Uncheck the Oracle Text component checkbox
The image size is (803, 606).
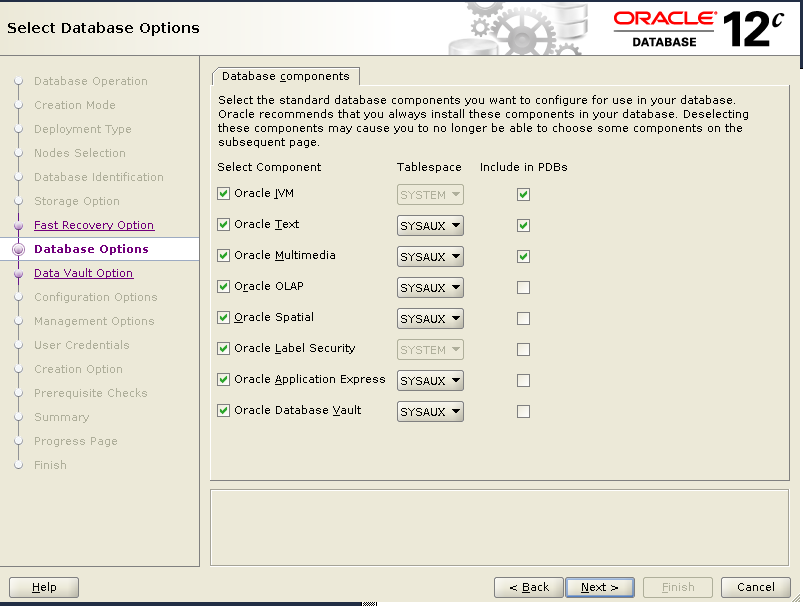223,225
